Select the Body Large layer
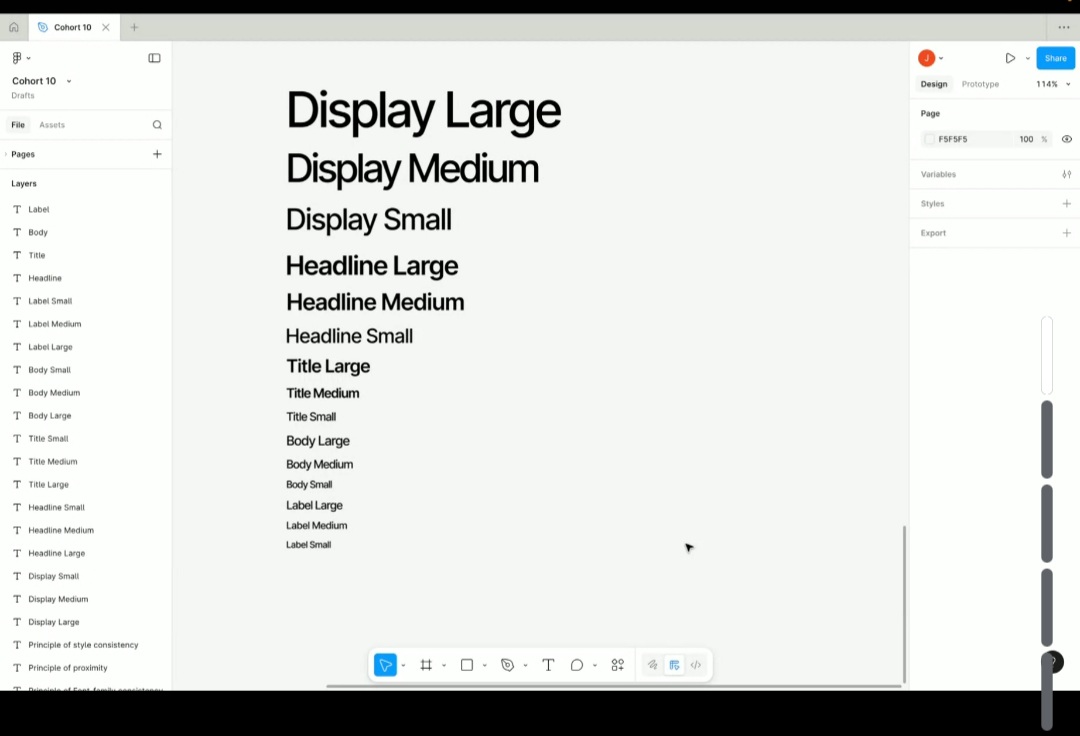 point(50,416)
